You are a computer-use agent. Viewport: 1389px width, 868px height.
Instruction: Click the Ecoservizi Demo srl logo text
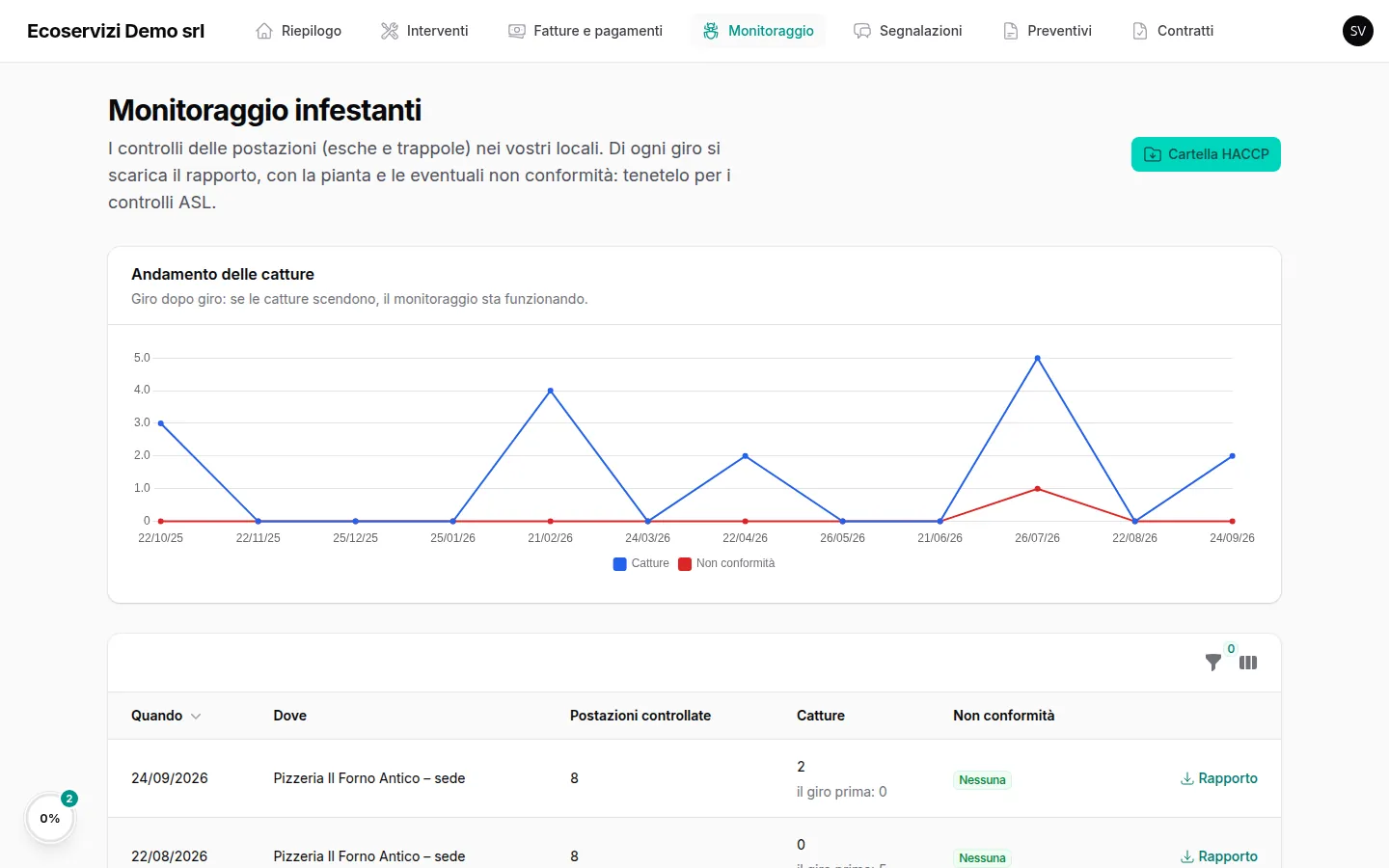click(x=116, y=31)
